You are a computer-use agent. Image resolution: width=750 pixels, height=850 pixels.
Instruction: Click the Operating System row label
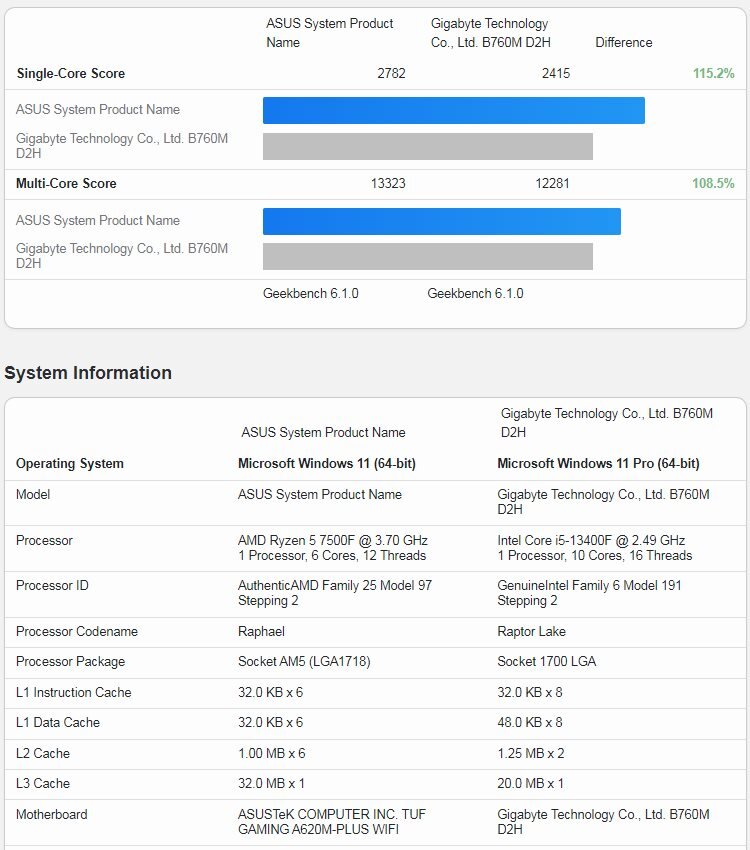coord(69,463)
